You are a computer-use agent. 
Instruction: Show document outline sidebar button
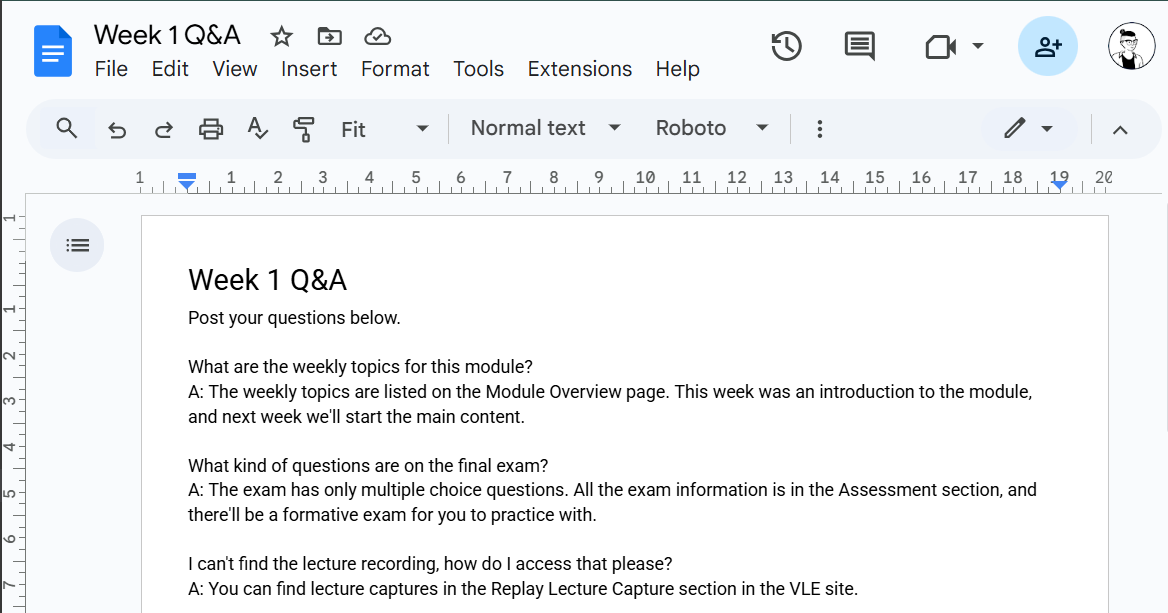[77, 245]
